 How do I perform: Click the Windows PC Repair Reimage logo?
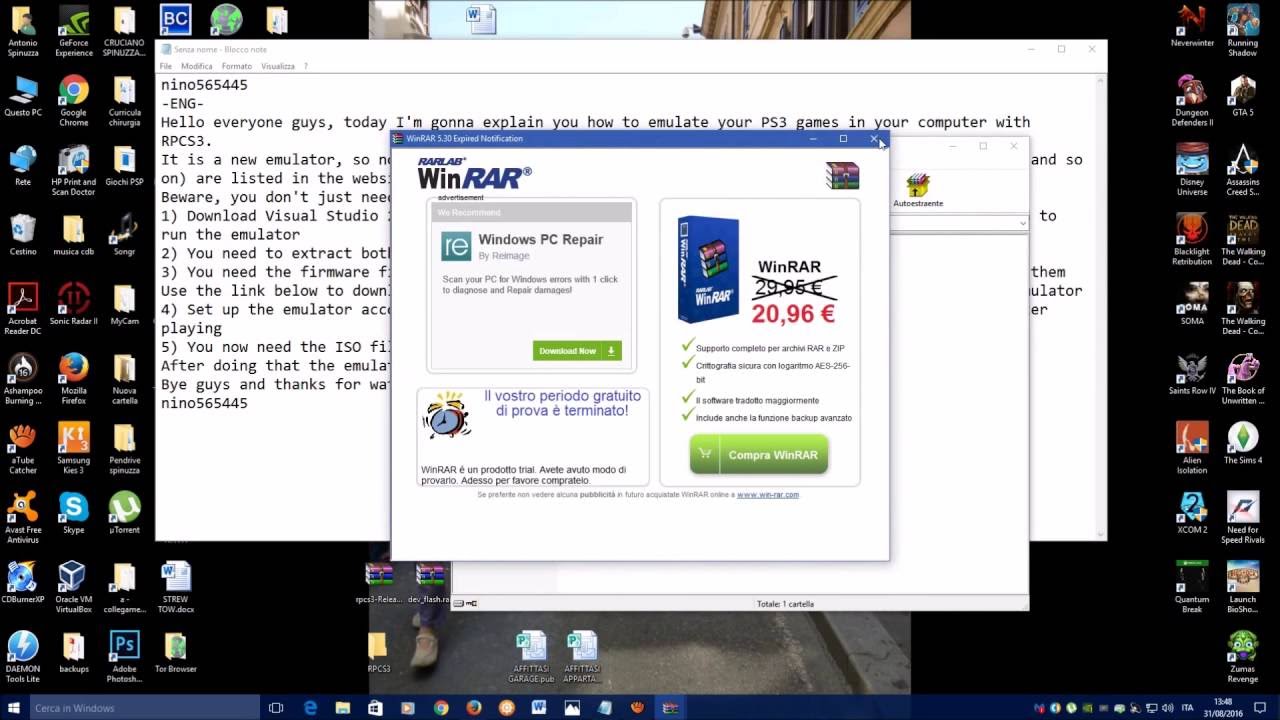pos(456,246)
